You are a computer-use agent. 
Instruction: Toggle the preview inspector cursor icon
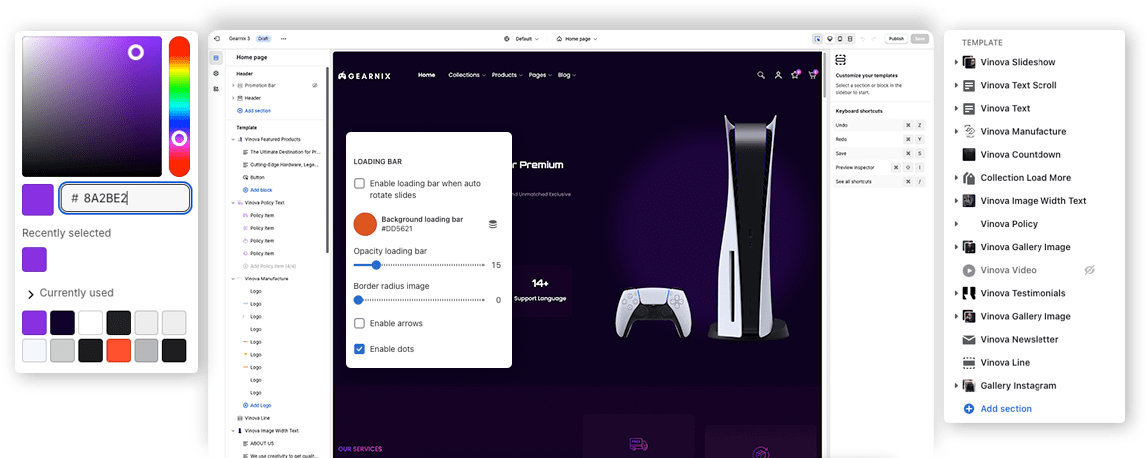point(817,39)
